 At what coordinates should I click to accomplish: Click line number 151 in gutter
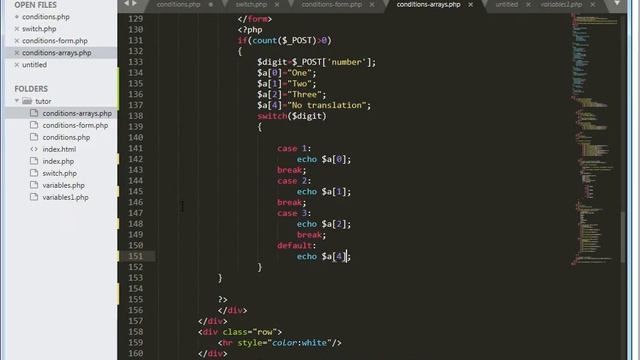(136, 256)
